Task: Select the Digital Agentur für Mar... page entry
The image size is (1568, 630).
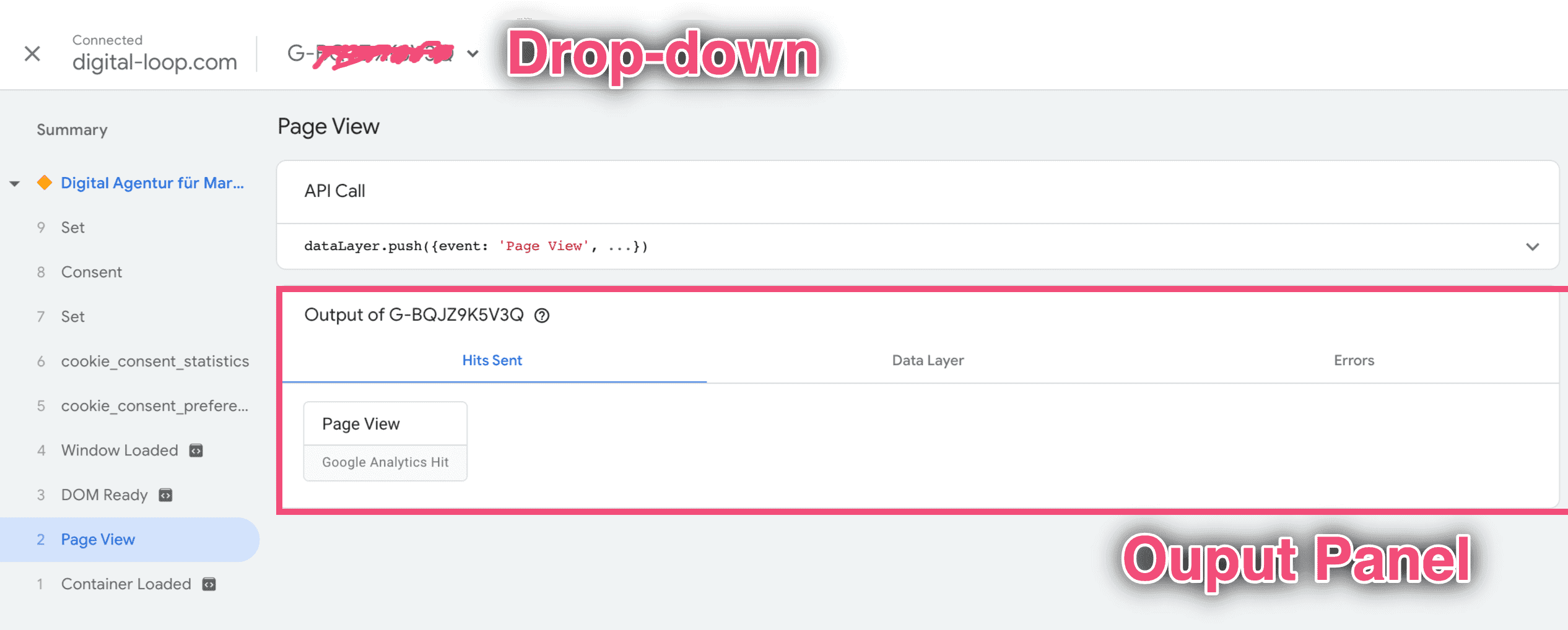Action: [152, 183]
